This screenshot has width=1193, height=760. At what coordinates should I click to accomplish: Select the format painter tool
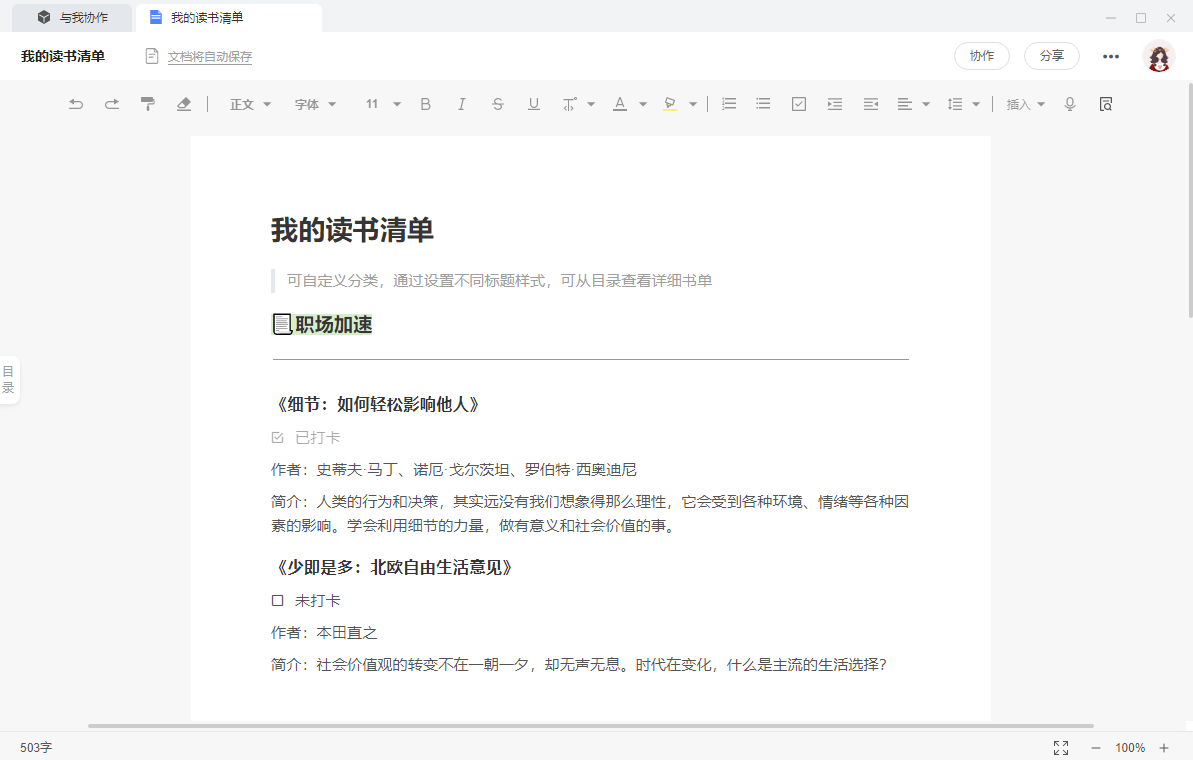[148, 104]
